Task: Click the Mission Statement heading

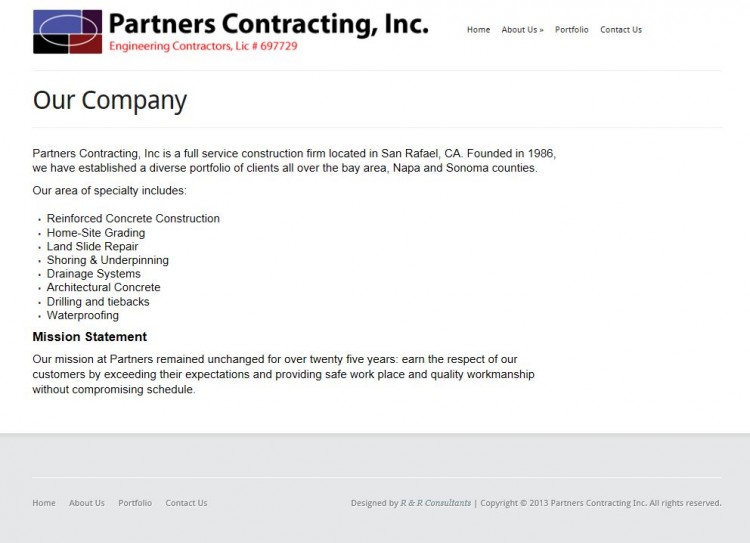Action: pyautogui.click(x=90, y=337)
